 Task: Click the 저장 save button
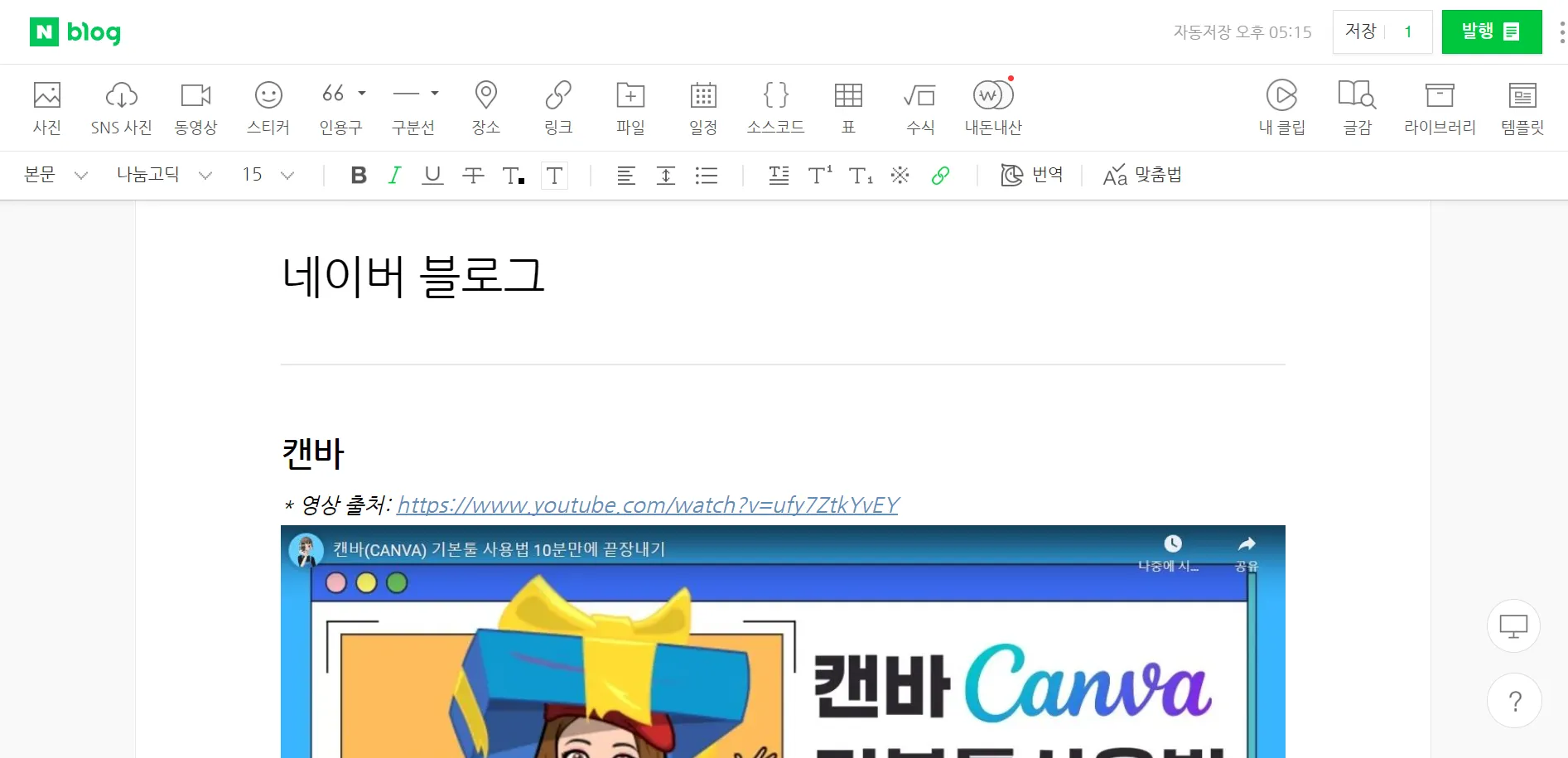[x=1360, y=32]
